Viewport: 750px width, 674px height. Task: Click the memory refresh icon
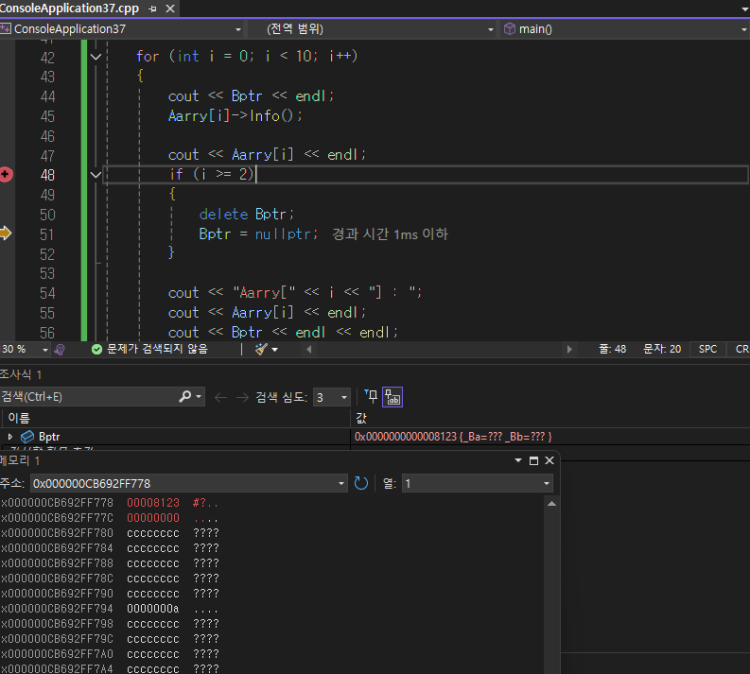coord(361,483)
